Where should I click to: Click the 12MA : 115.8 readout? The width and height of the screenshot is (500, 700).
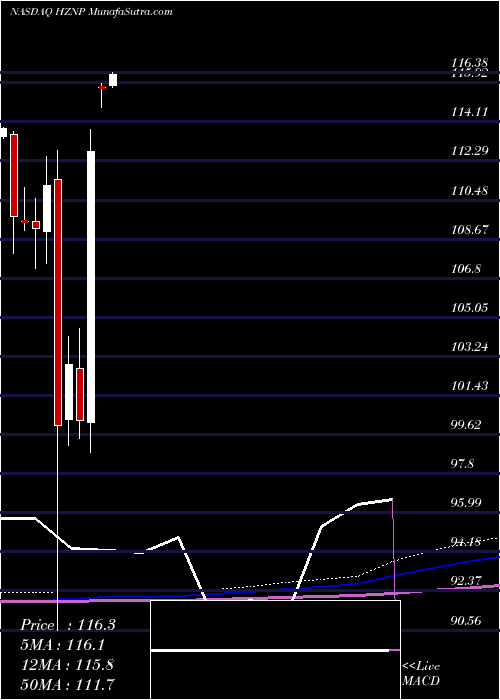pos(67,664)
